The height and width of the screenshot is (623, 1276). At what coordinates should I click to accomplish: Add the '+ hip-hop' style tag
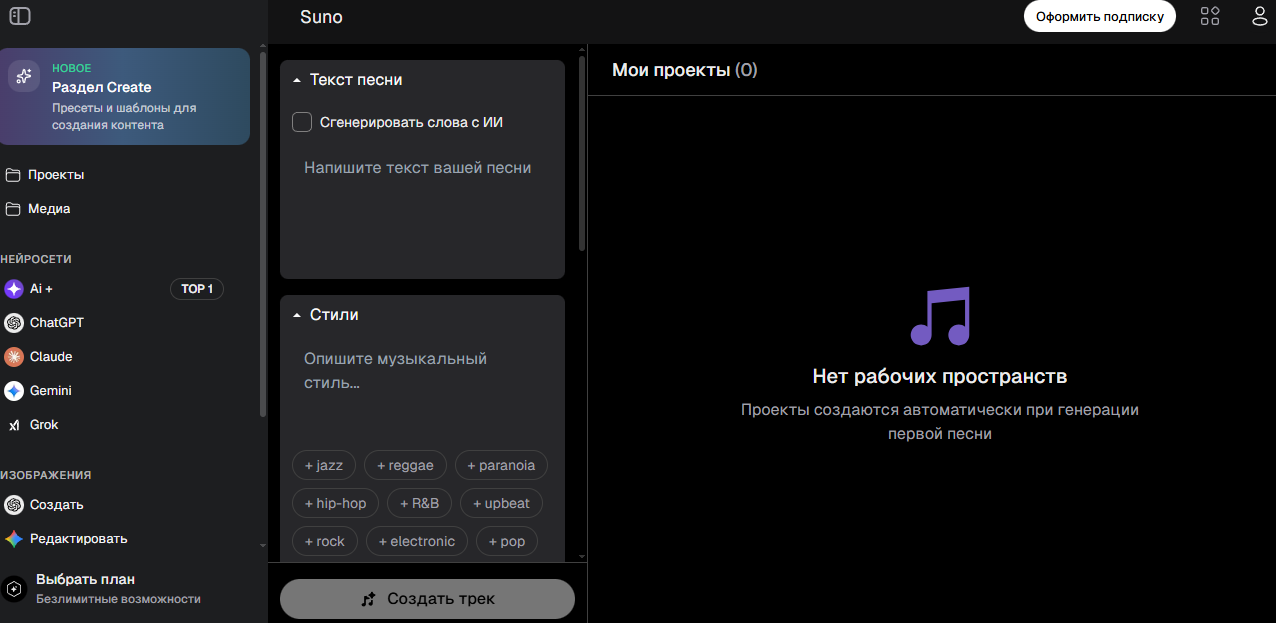tap(335, 503)
